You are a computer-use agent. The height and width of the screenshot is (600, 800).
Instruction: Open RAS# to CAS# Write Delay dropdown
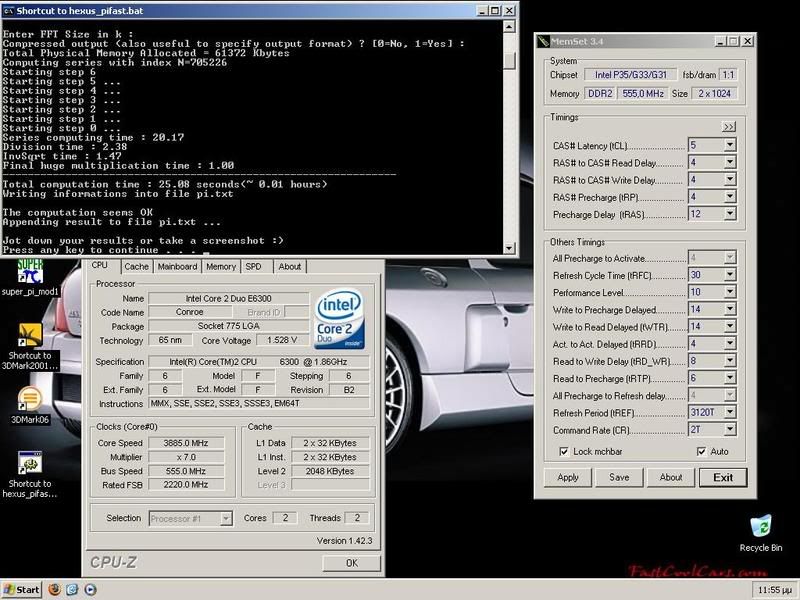pyautogui.click(x=730, y=180)
